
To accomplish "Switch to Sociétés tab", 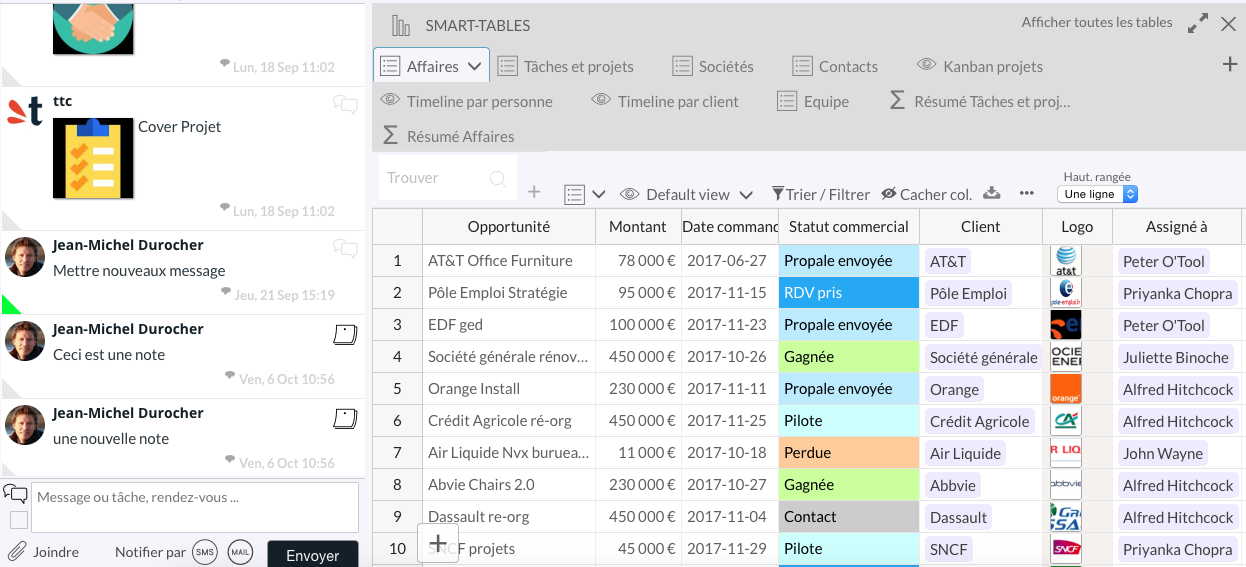I will point(713,66).
